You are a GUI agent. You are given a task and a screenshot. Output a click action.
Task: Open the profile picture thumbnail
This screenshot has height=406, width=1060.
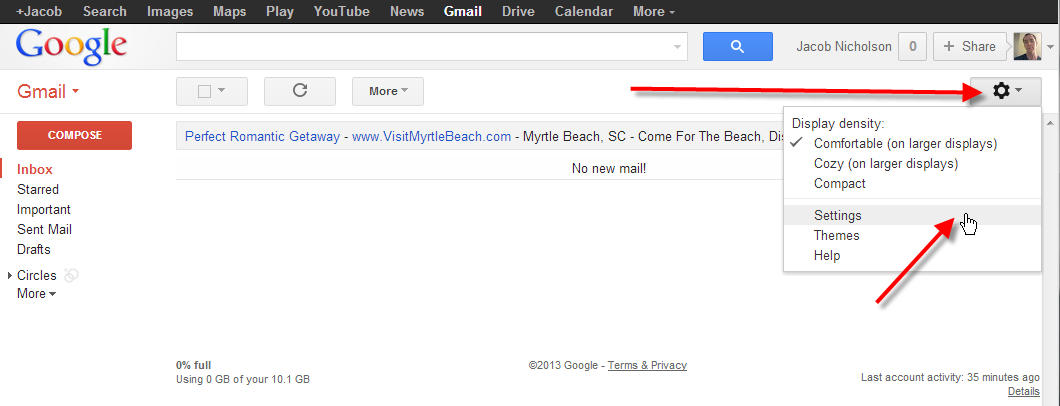tap(1027, 46)
